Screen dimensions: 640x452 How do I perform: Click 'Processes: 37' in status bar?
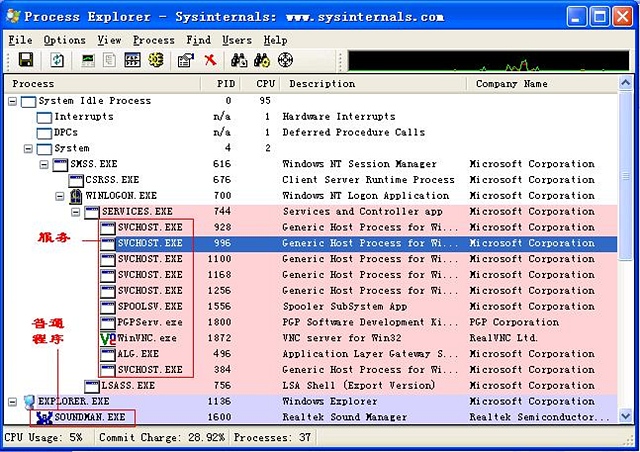click(272, 438)
